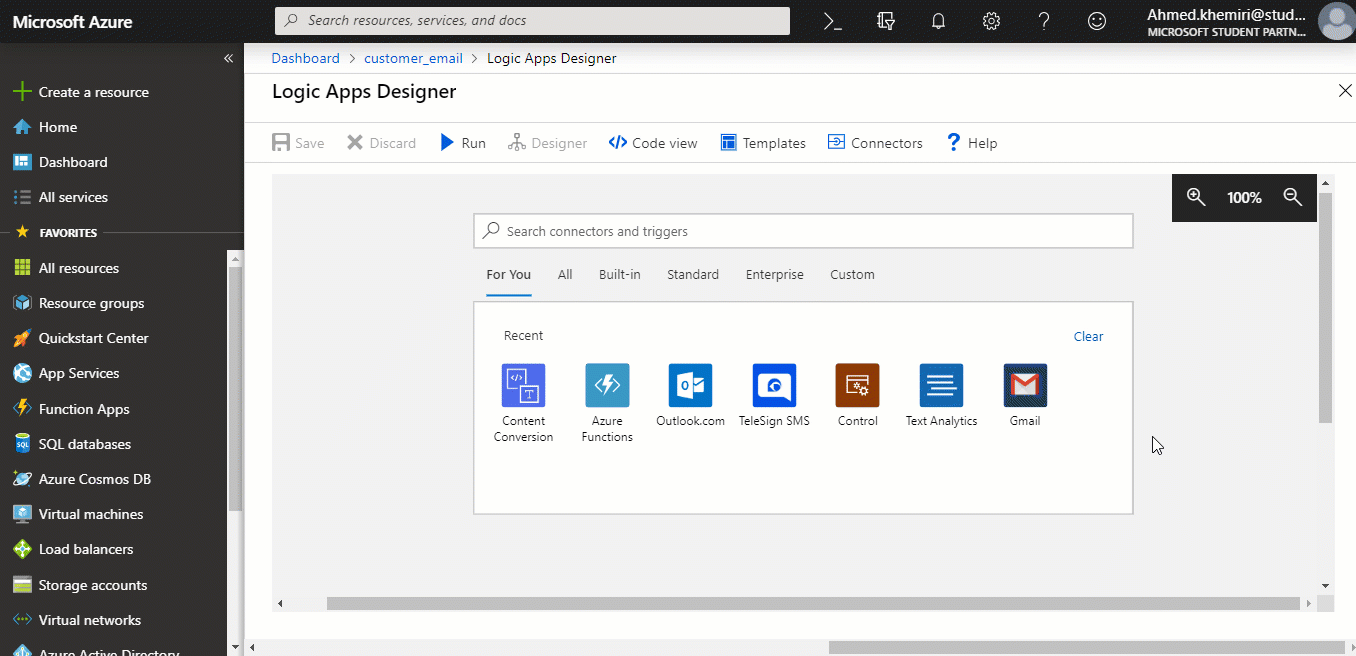Click the FAVORITES header label
Viewport: 1356px width, 656px height.
pos(68,233)
